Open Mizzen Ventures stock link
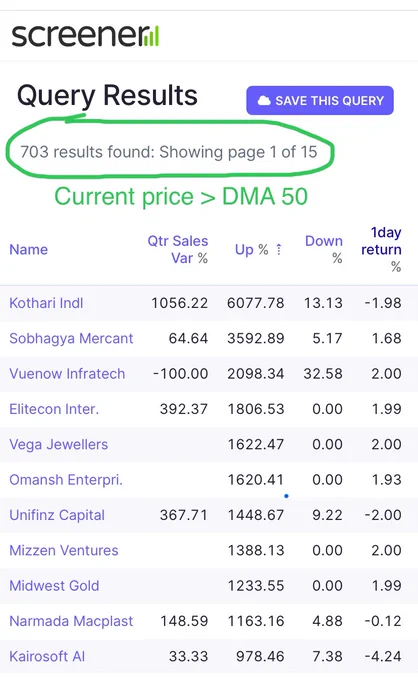Viewport: 418px width, 680px height. coord(64,550)
